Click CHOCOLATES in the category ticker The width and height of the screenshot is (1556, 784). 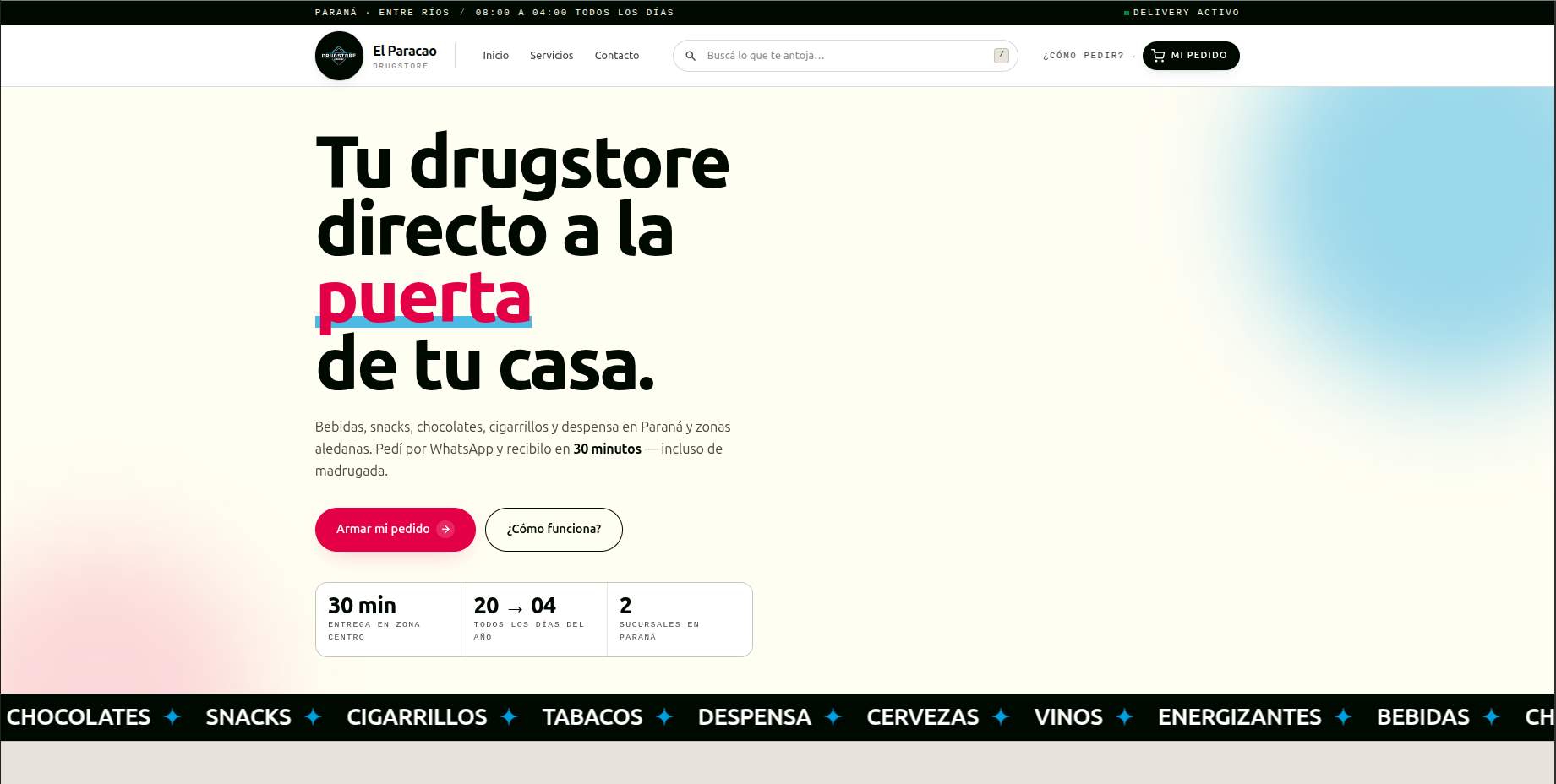(x=79, y=717)
